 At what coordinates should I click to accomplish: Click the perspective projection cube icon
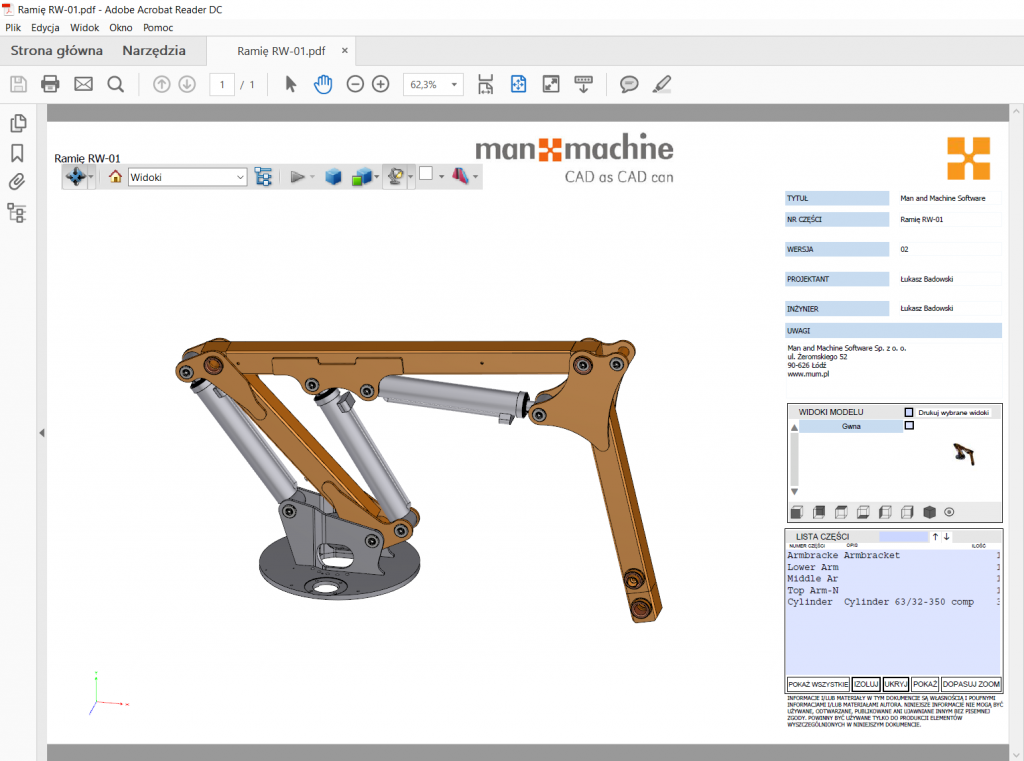pos(333,177)
